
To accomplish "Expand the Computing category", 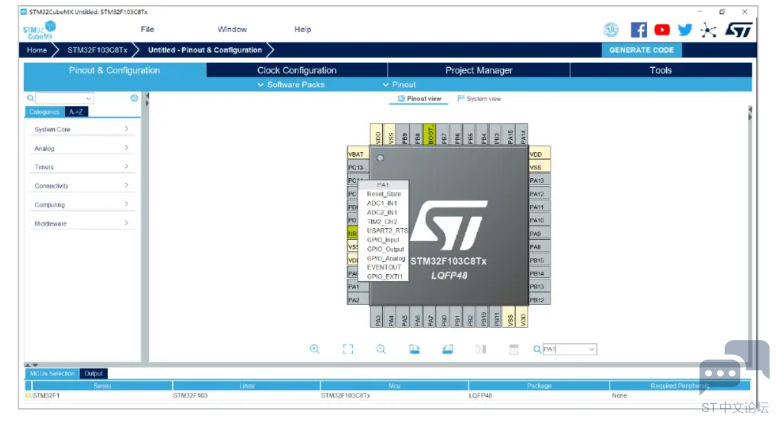I will point(80,204).
